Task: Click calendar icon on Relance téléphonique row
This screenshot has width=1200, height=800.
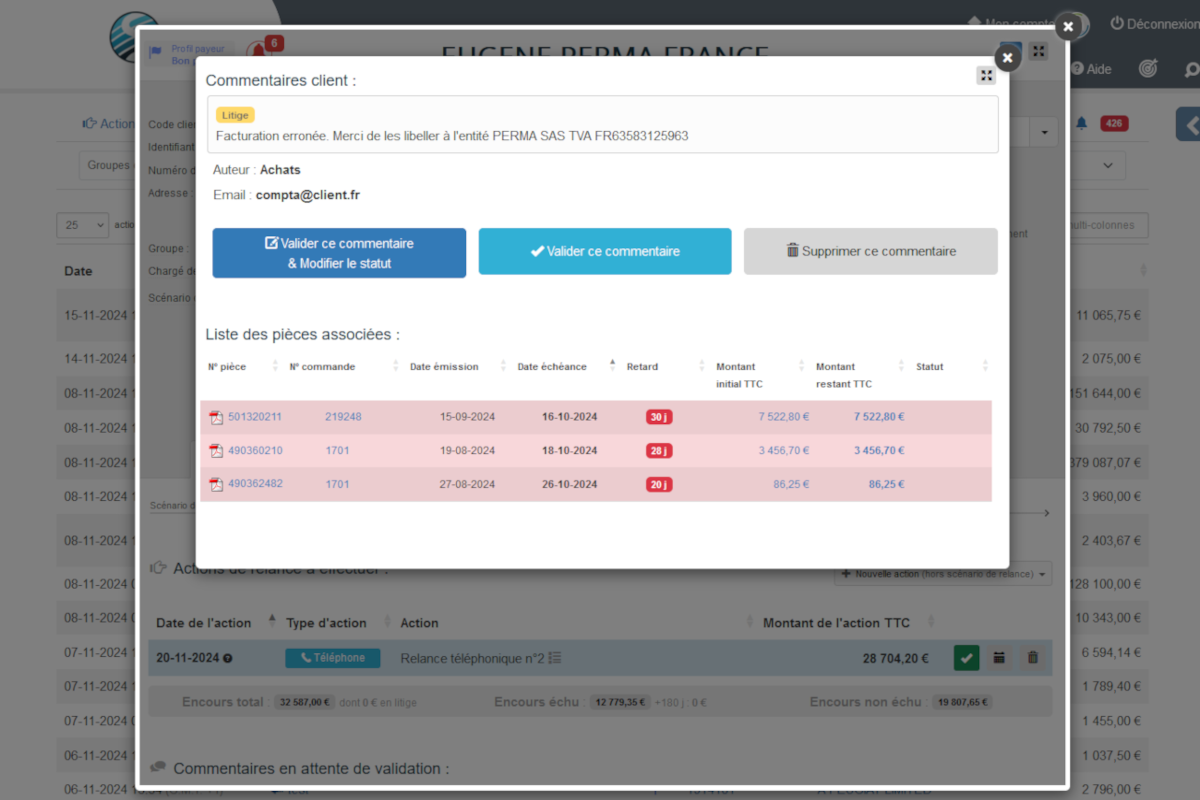Action: coord(998,658)
